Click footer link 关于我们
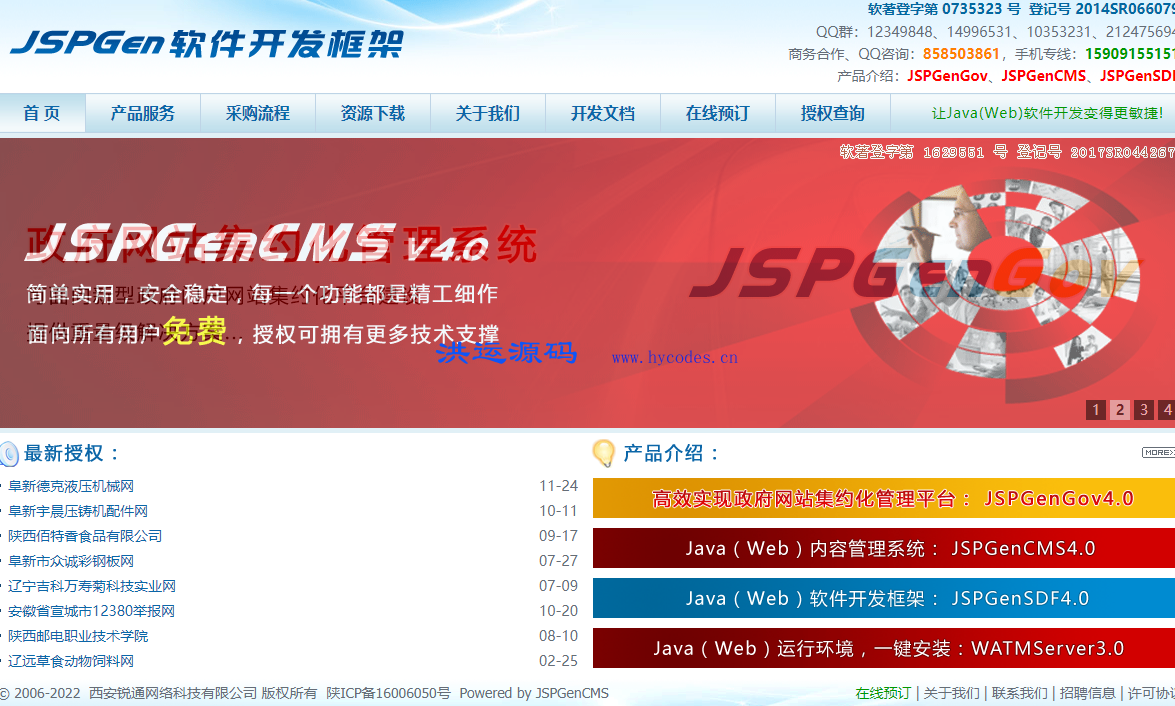The image size is (1175, 706). pos(951,693)
